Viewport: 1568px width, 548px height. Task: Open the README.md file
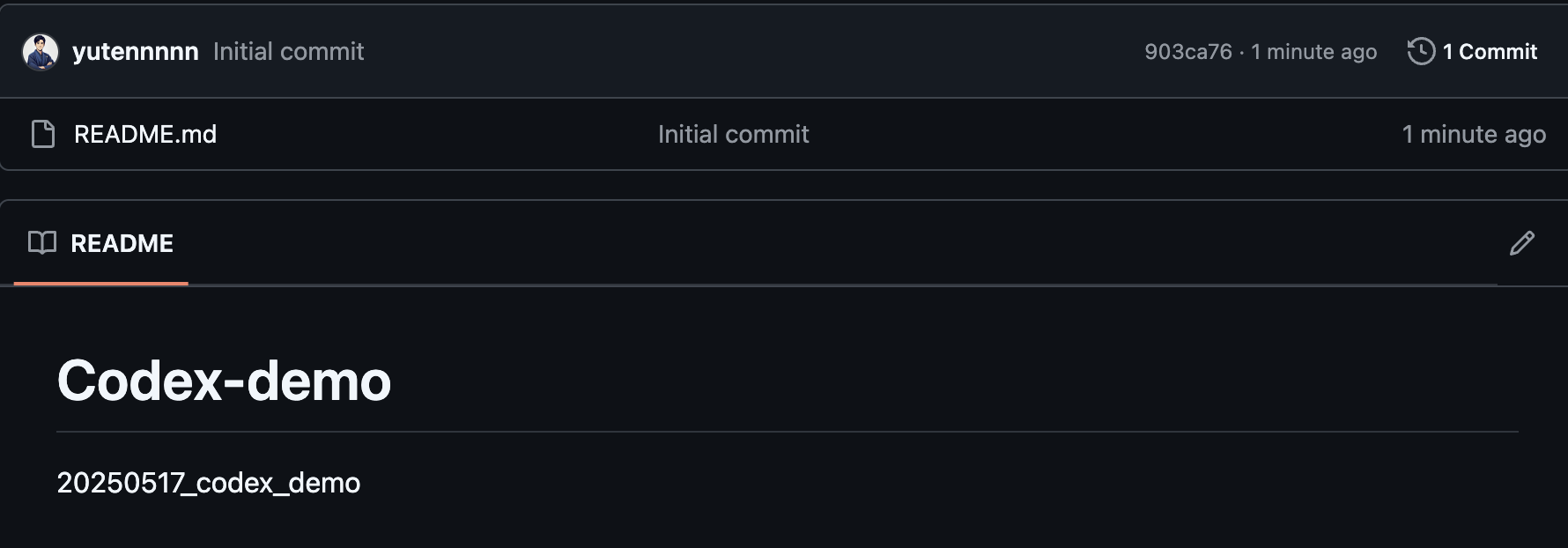click(145, 134)
